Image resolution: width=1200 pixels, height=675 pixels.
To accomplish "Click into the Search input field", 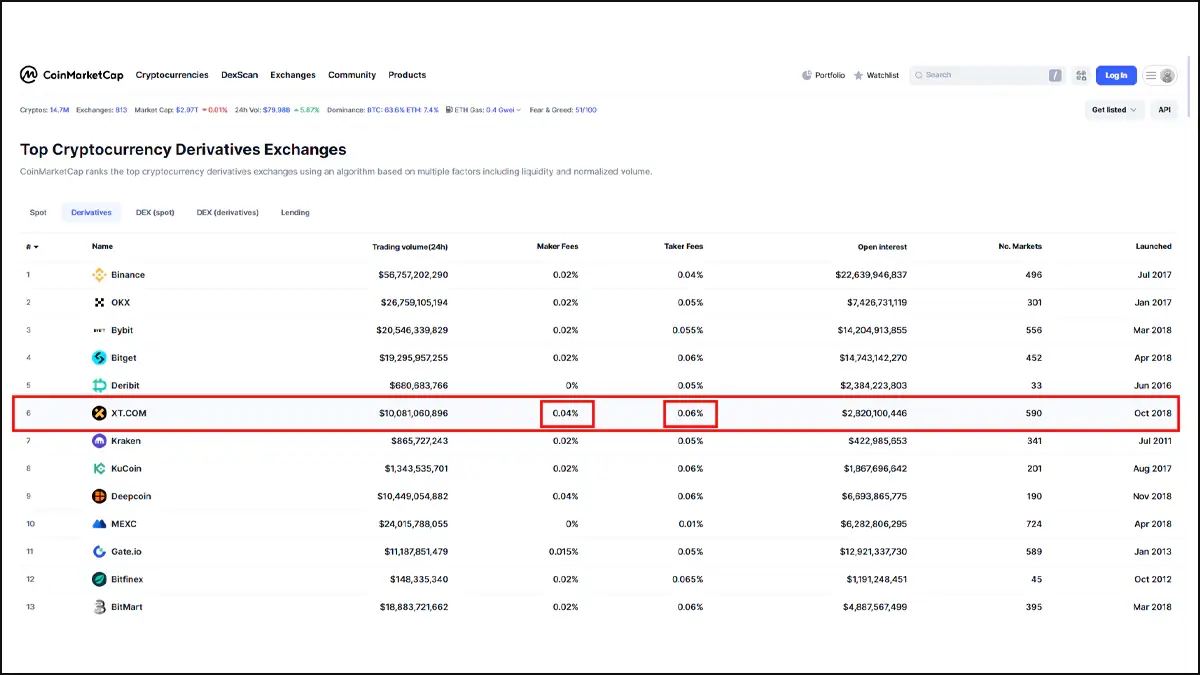I will point(985,75).
